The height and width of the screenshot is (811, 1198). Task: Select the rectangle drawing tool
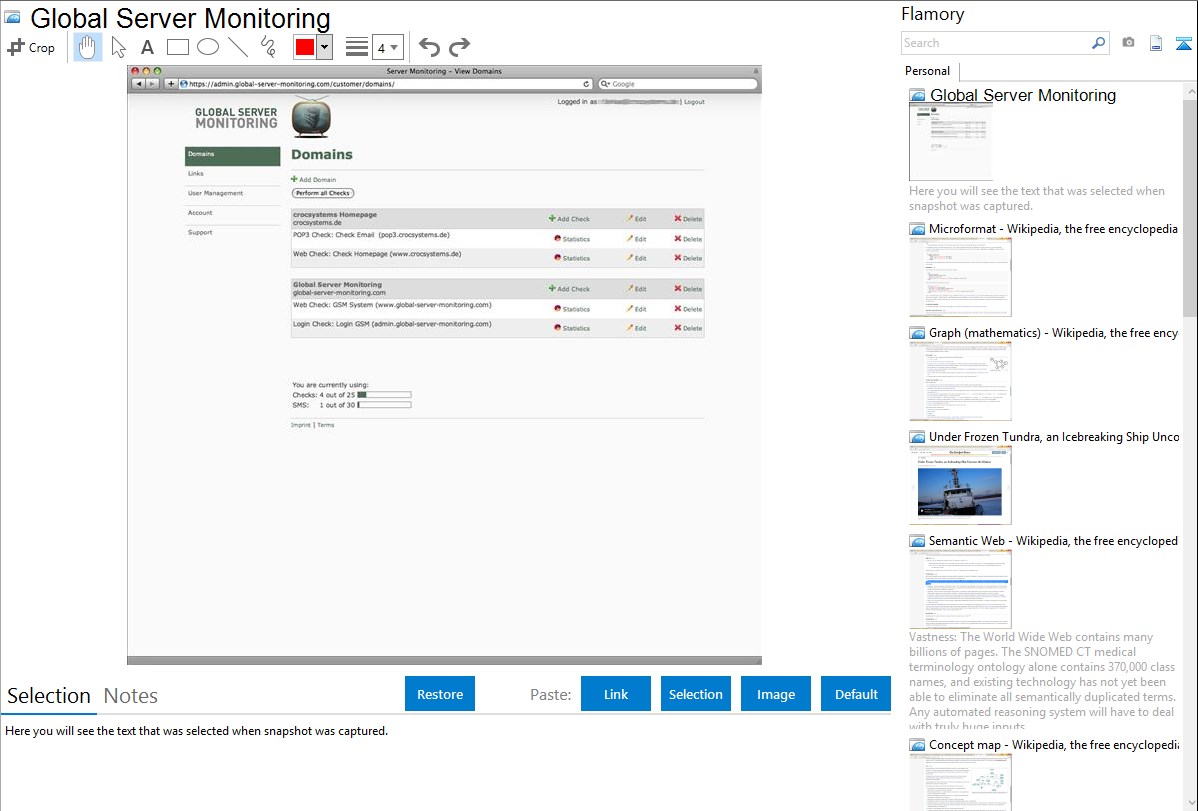(177, 47)
